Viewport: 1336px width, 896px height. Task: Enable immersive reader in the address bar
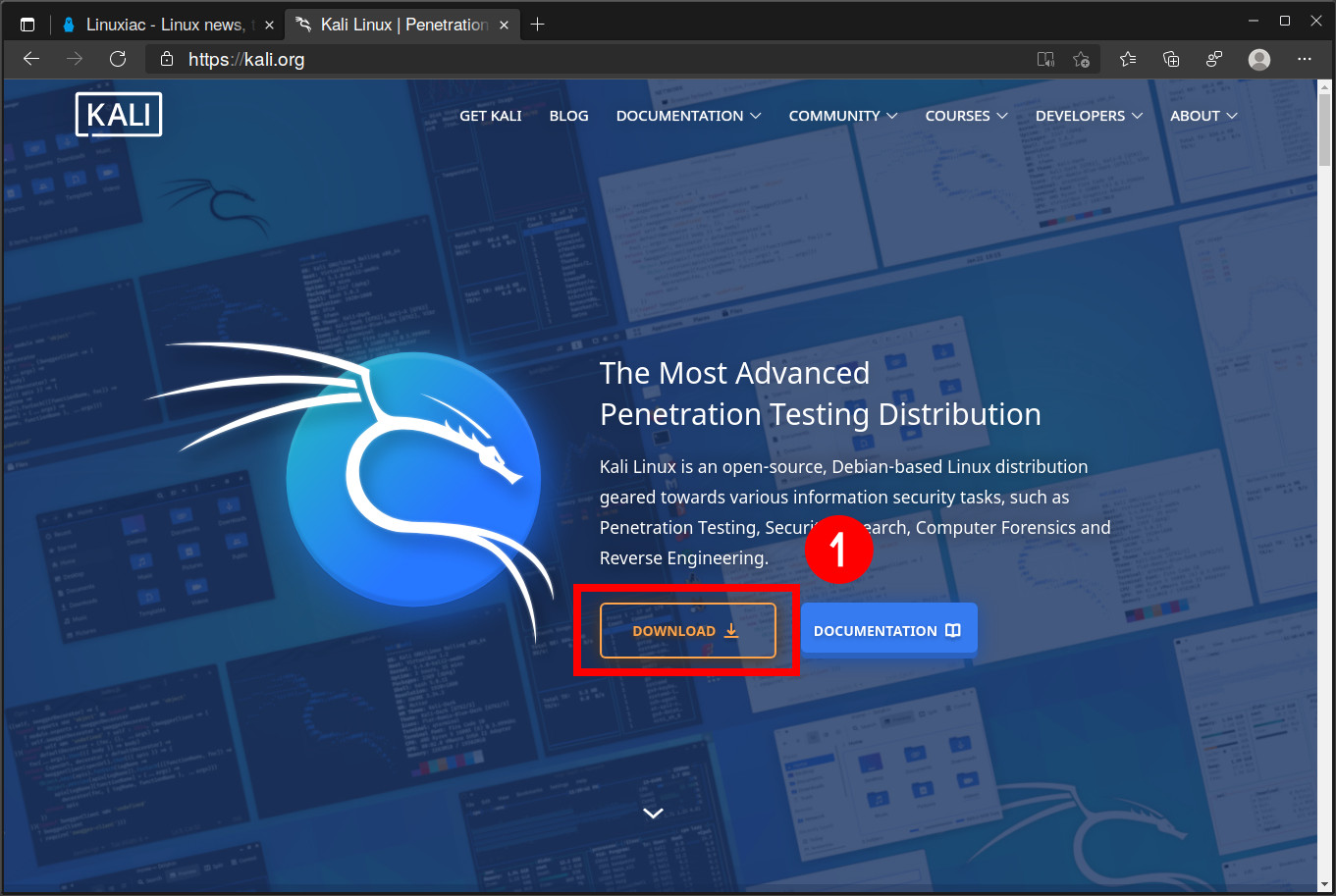[x=1045, y=60]
